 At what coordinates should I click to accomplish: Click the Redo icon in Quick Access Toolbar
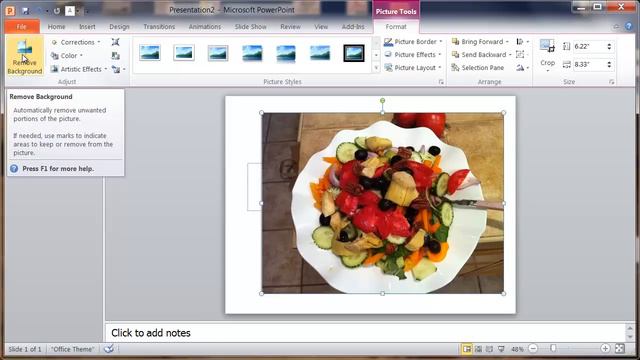tap(56, 11)
